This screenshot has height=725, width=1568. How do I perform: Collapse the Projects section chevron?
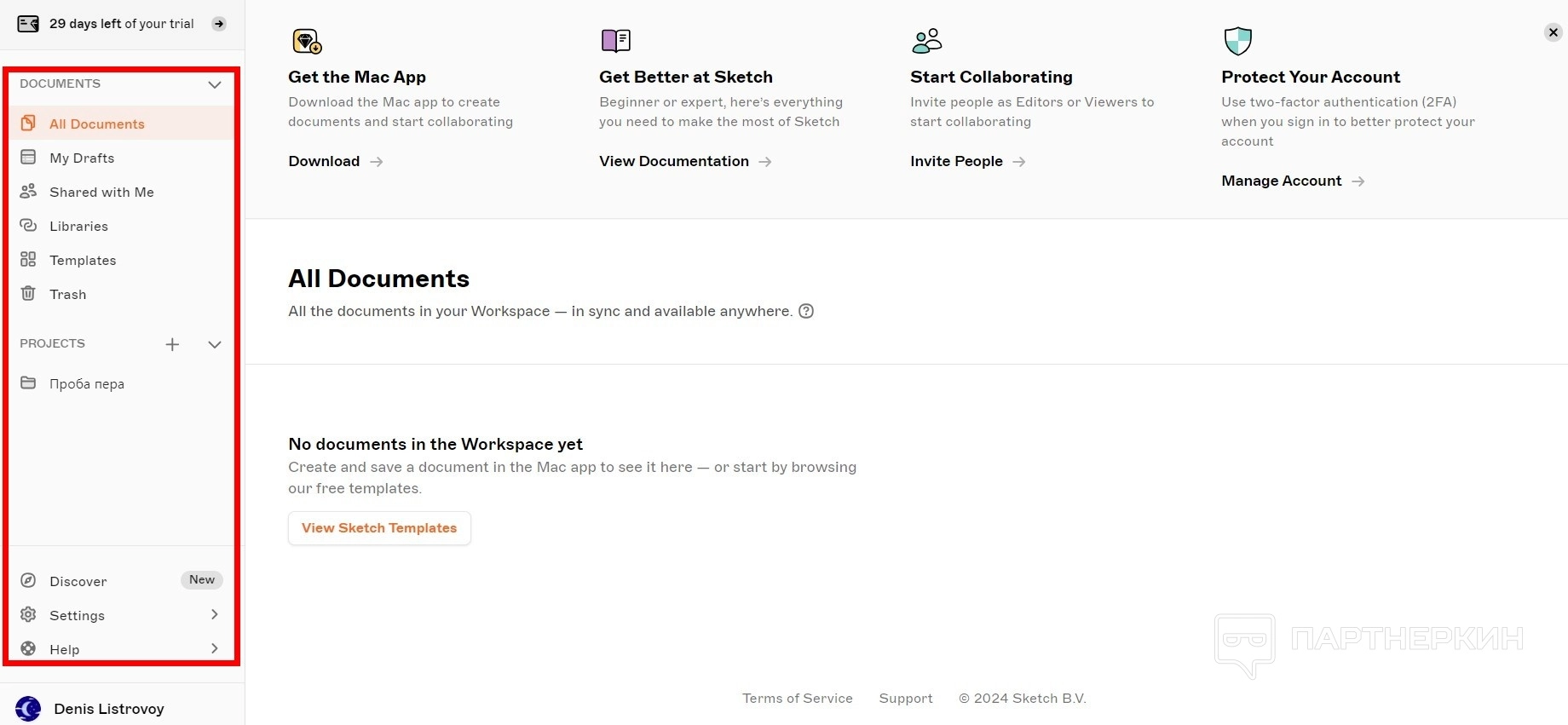[x=215, y=344]
